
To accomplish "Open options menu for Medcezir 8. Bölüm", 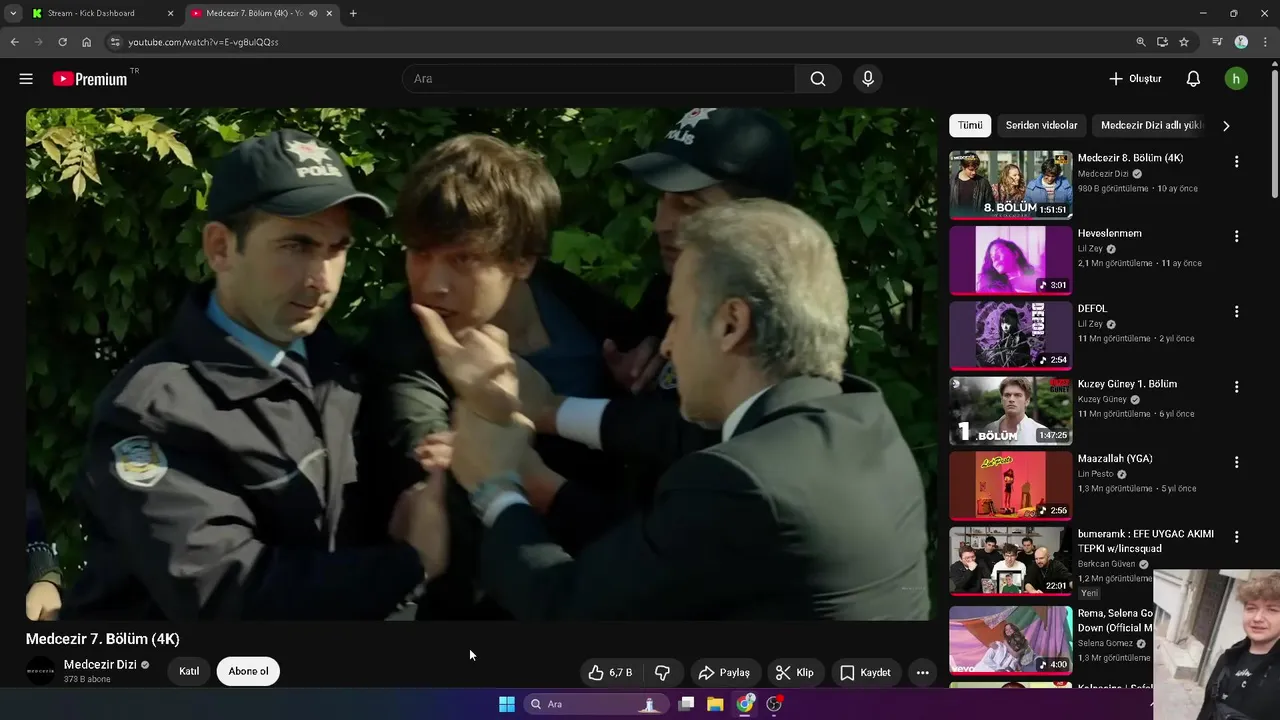I will (1236, 162).
